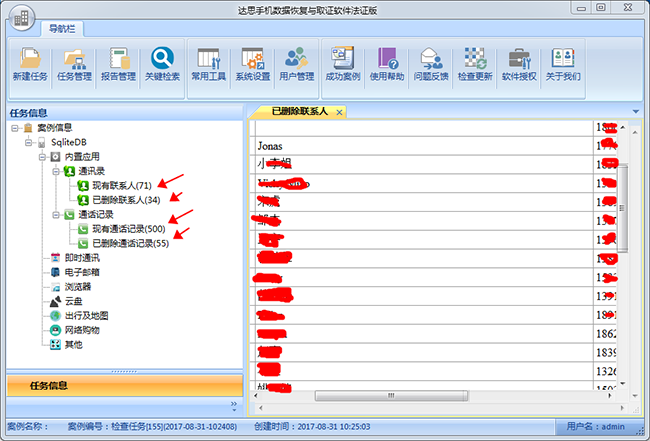
Task: Select 已删除联系人(34) in tree
Action: 126,200
